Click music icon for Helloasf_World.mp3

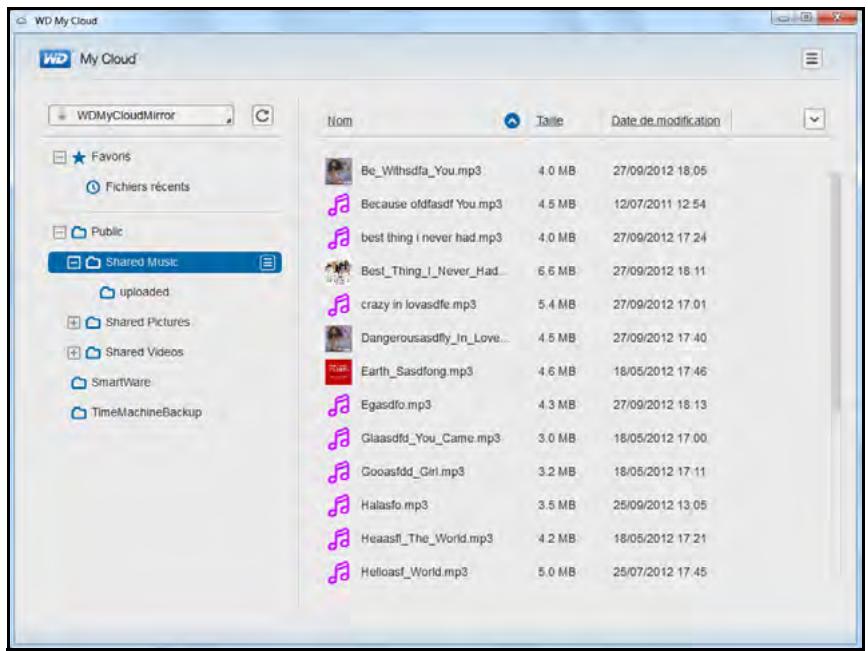(339, 572)
